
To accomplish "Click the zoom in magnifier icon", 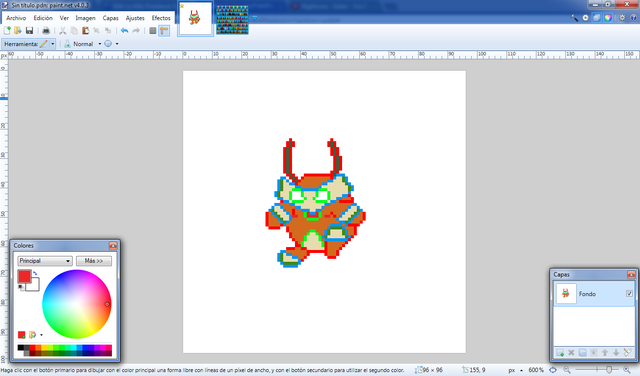I will click(627, 370).
